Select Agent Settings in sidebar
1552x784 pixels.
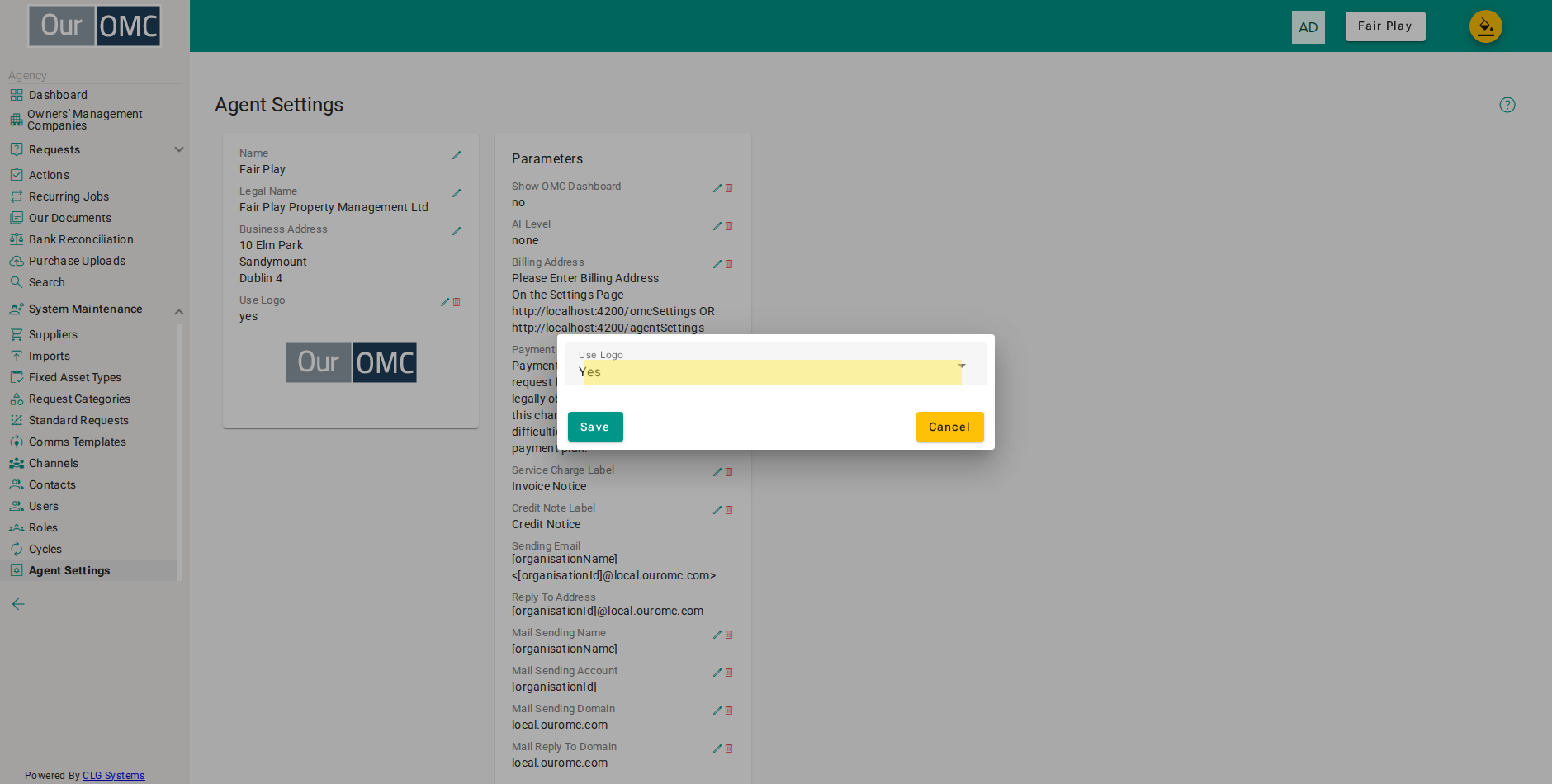pos(69,570)
